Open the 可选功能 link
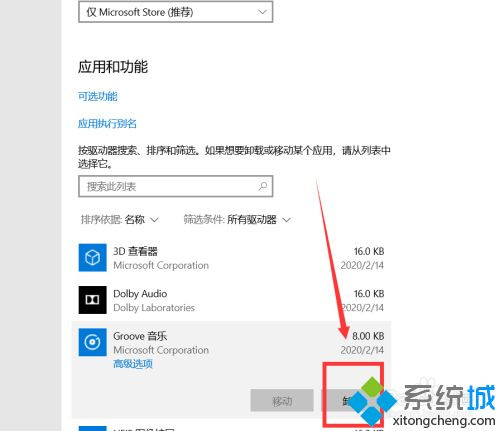This screenshot has width=500, height=431. pos(98,96)
